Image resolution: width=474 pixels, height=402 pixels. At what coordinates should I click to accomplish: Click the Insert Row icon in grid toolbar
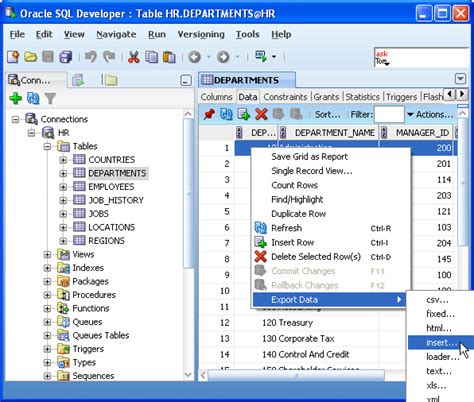(x=244, y=114)
